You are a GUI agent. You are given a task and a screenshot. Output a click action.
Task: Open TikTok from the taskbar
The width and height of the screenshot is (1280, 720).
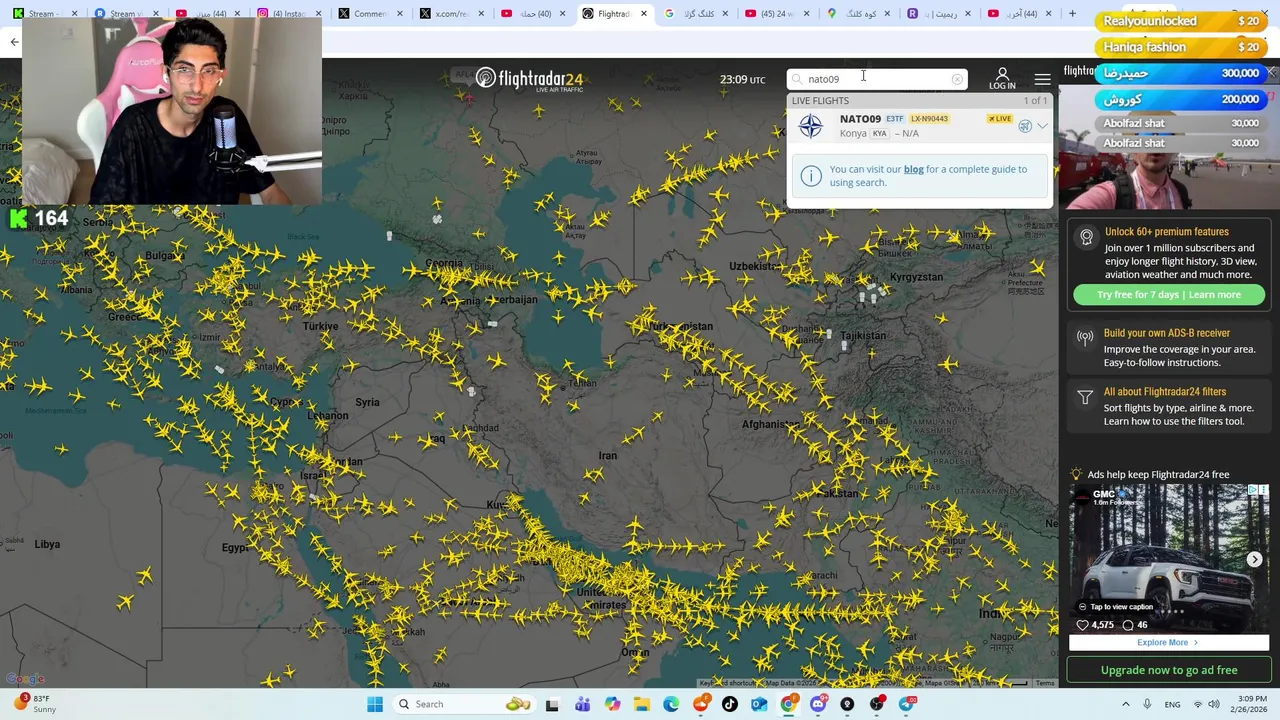coord(730,704)
